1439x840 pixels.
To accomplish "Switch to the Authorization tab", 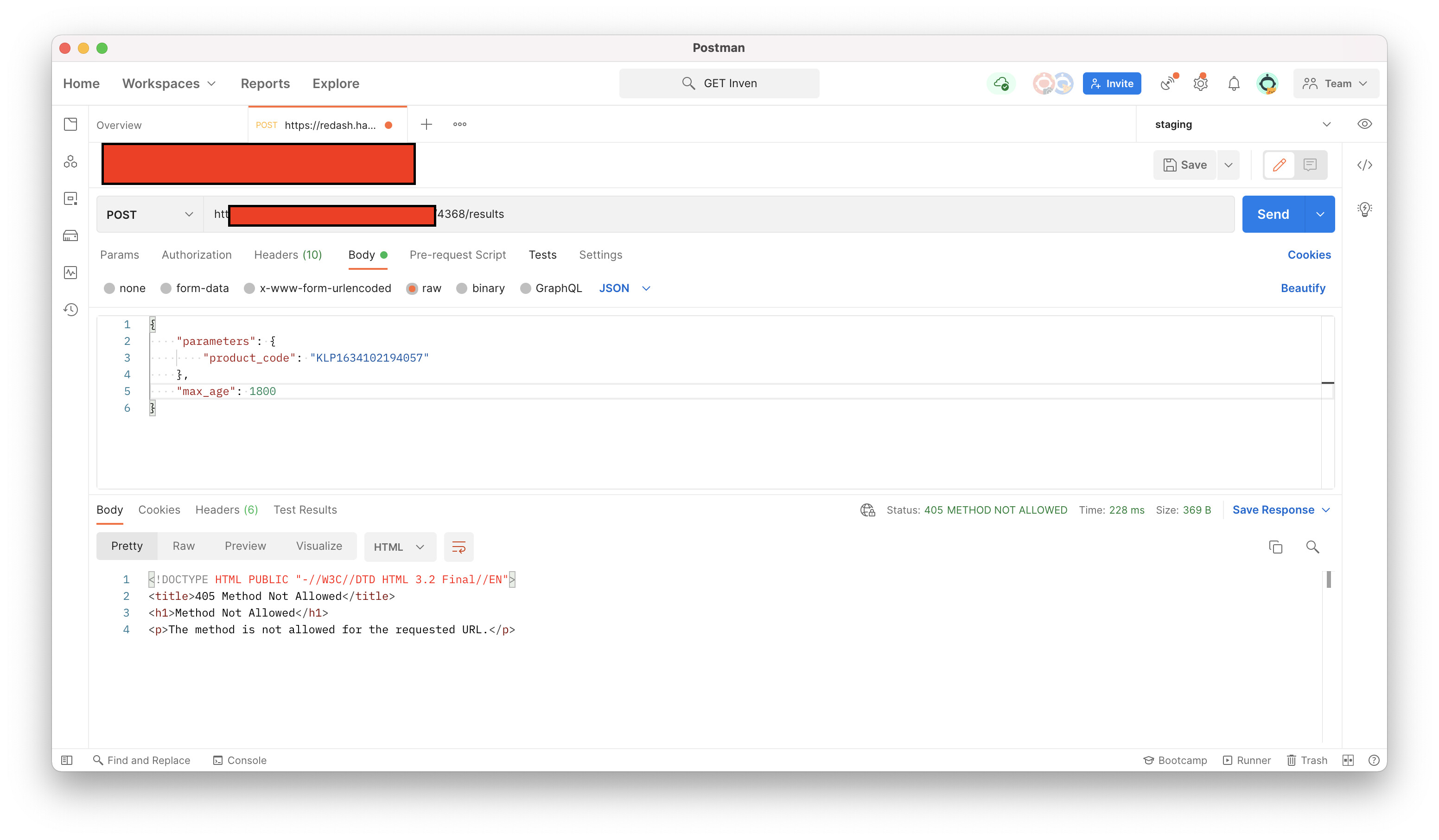I will pos(197,255).
